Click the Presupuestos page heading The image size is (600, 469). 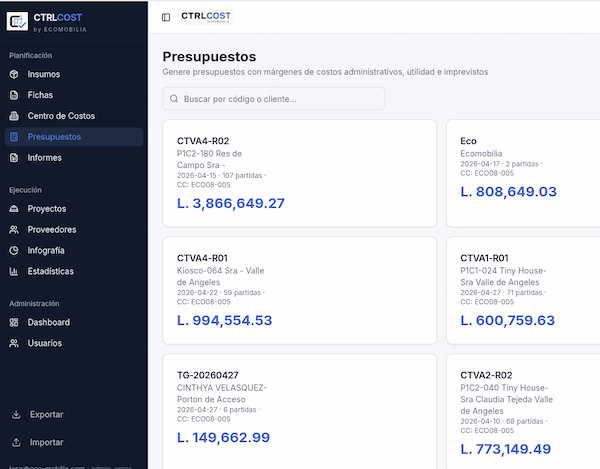[x=209, y=57]
